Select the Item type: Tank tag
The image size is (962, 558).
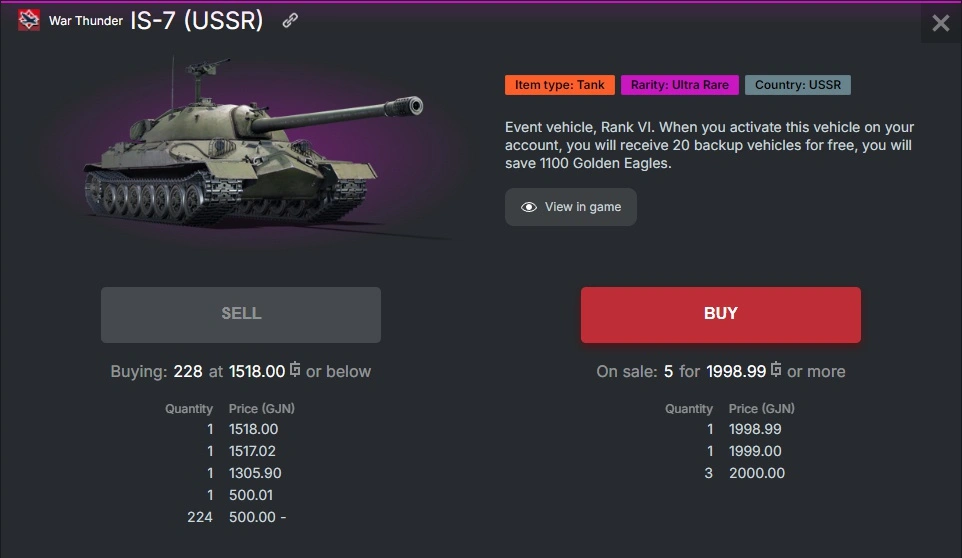[559, 85]
